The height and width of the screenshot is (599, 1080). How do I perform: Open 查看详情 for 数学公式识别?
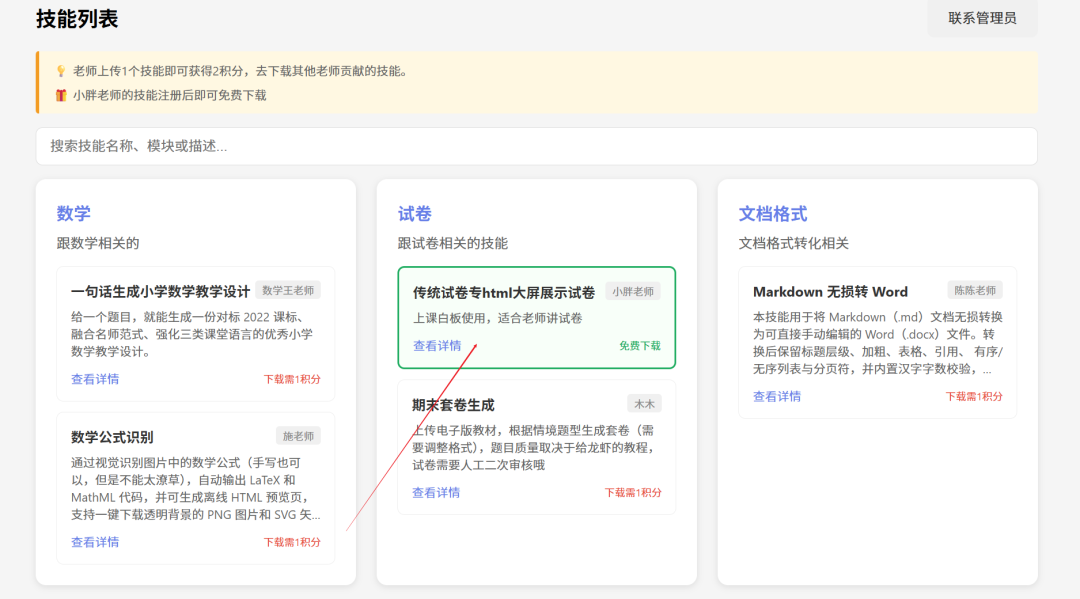[95, 543]
